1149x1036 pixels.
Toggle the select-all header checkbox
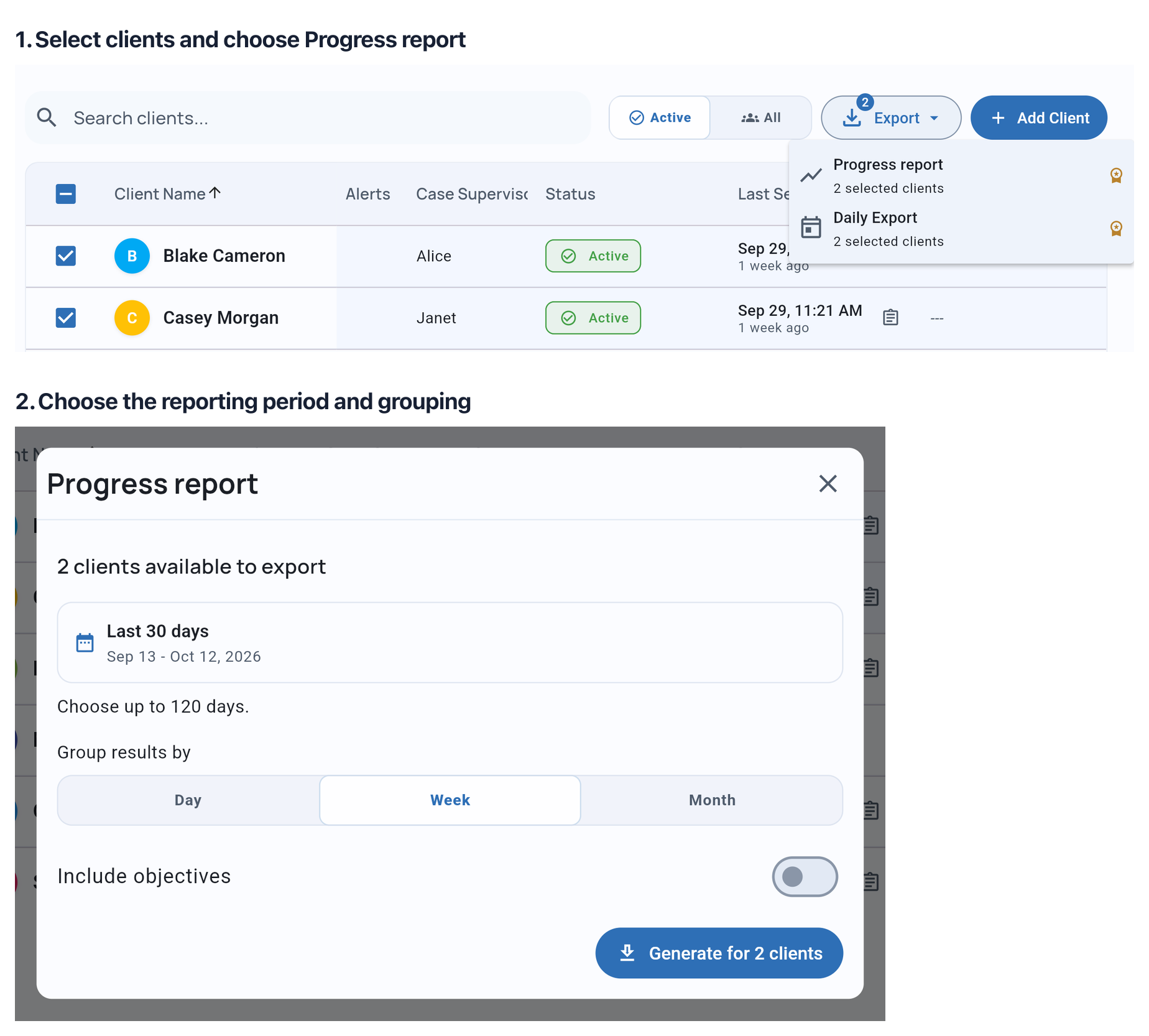(66, 194)
